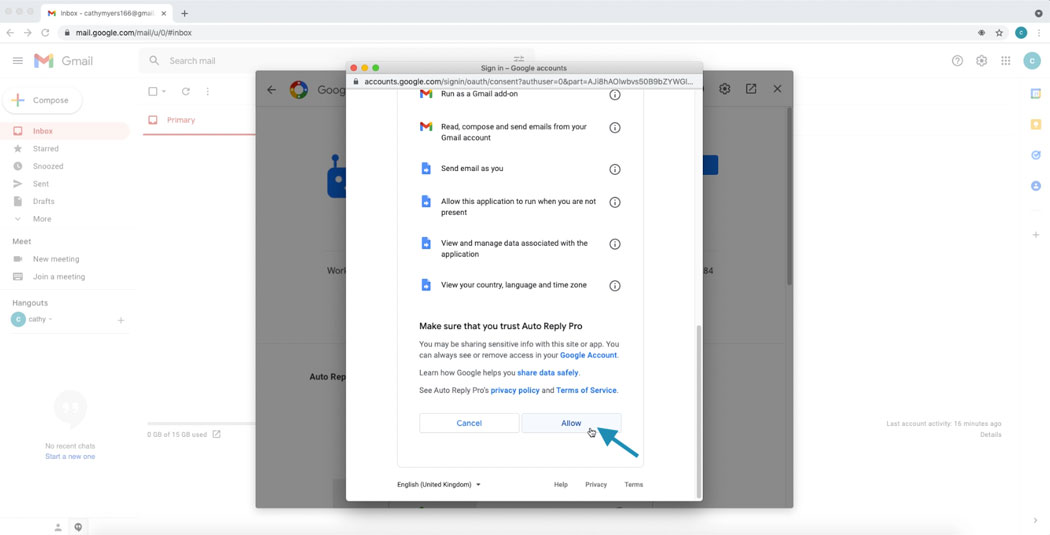Viewport: 1050px width, 535px height.
Task: Open info for View and manage data
Action: 615,244
